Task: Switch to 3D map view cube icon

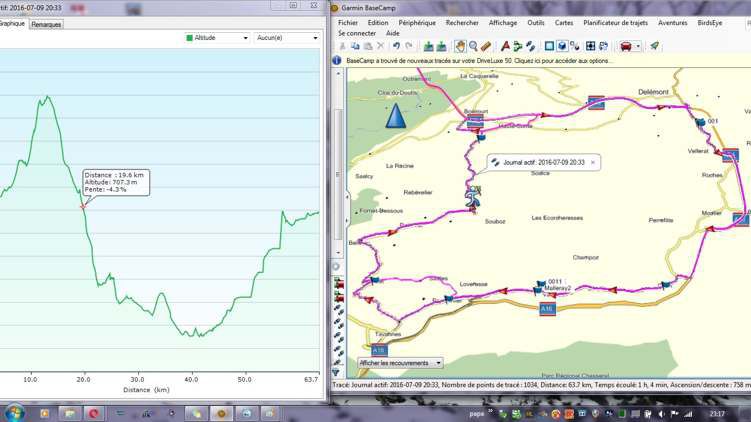Action: click(x=562, y=46)
